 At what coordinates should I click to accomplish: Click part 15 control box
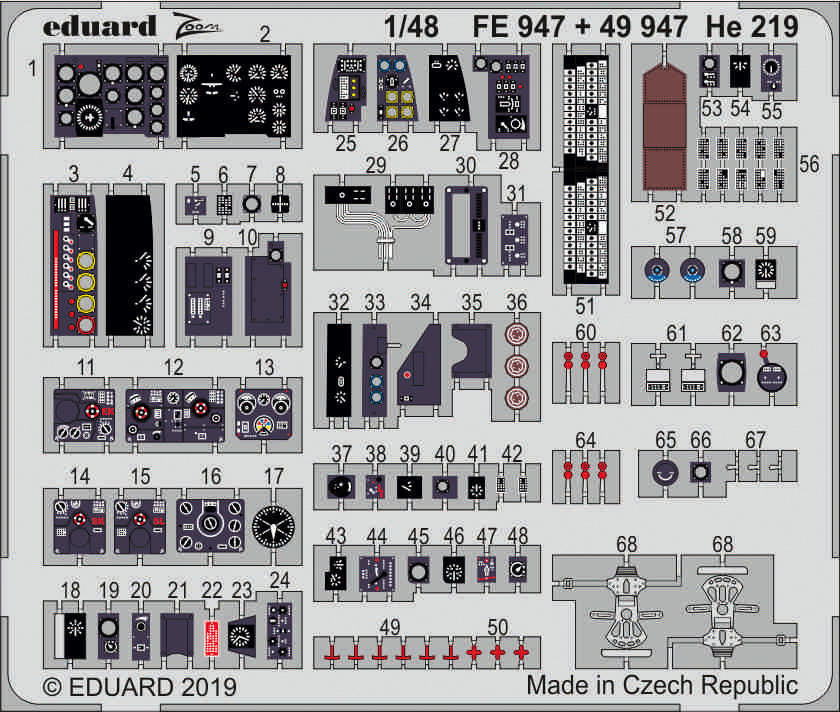point(140,526)
